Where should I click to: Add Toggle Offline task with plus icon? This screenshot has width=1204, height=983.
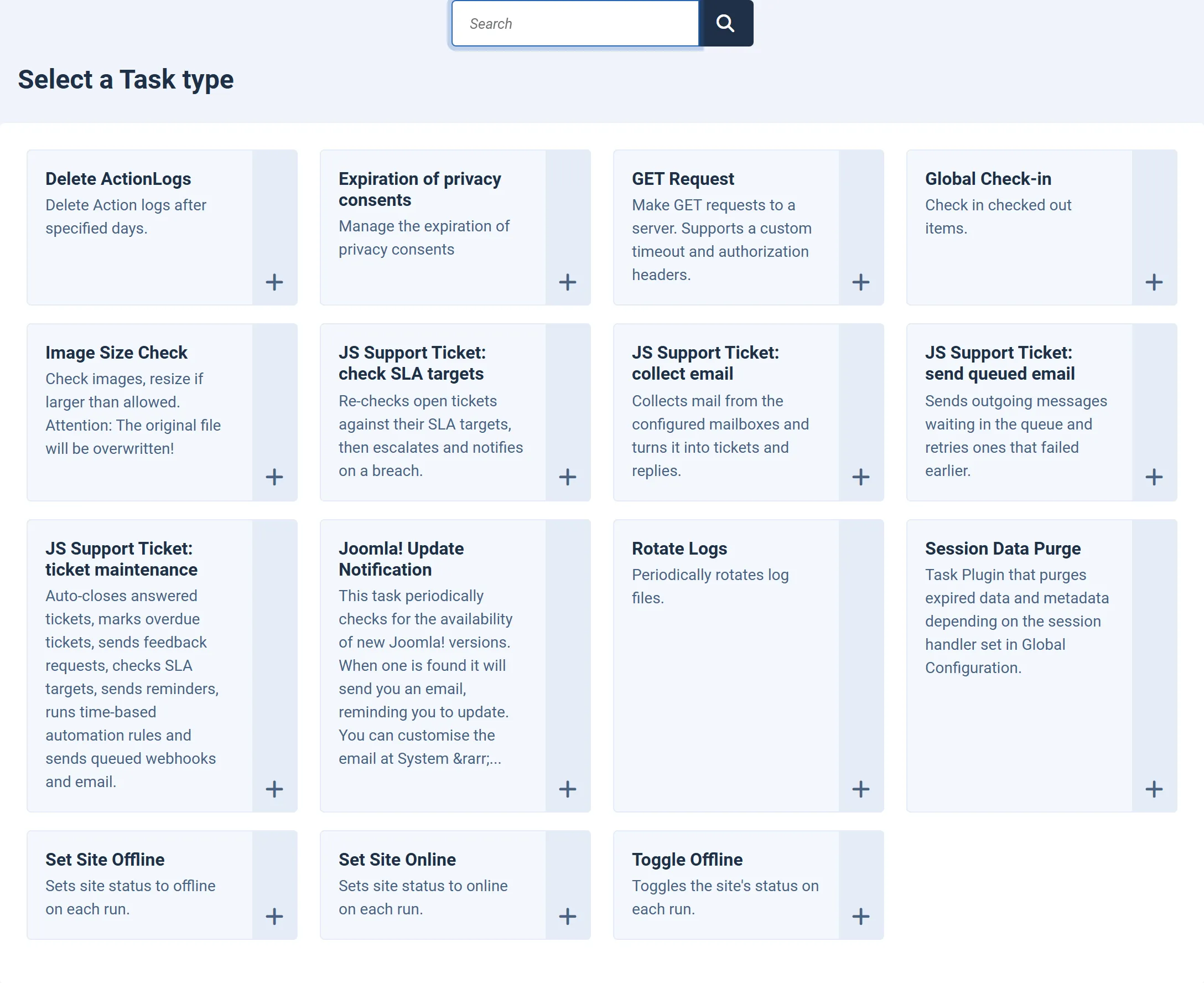pyautogui.click(x=861, y=916)
